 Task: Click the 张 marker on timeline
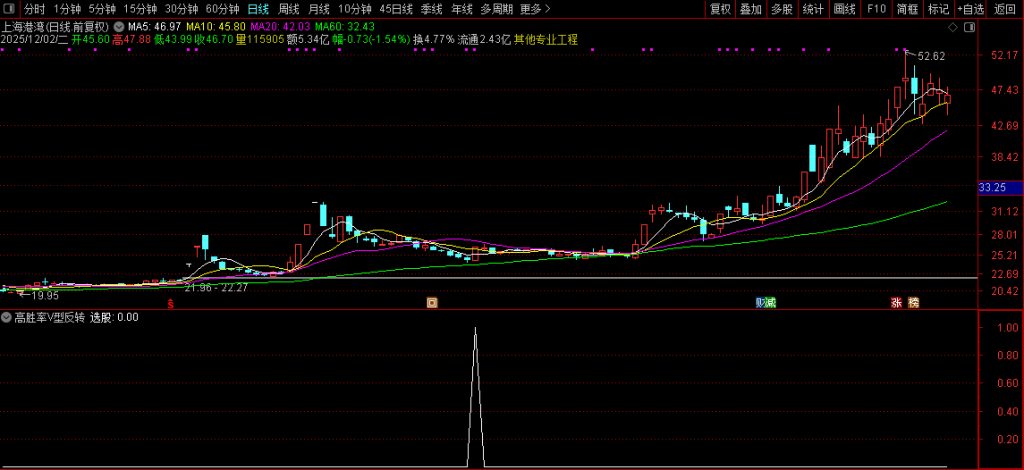tap(896, 303)
